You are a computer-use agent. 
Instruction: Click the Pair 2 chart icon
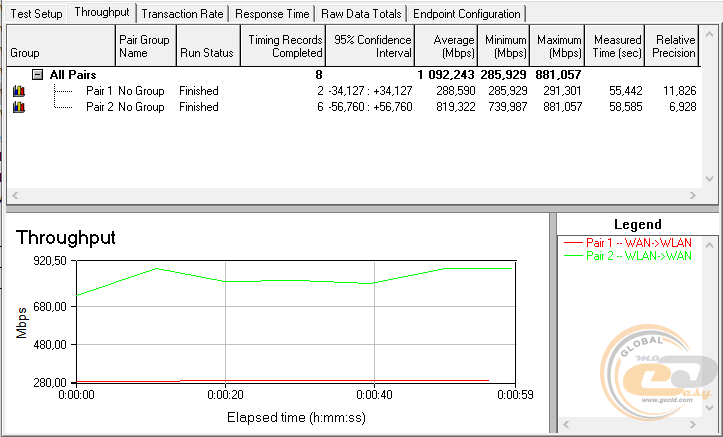tap(18, 107)
